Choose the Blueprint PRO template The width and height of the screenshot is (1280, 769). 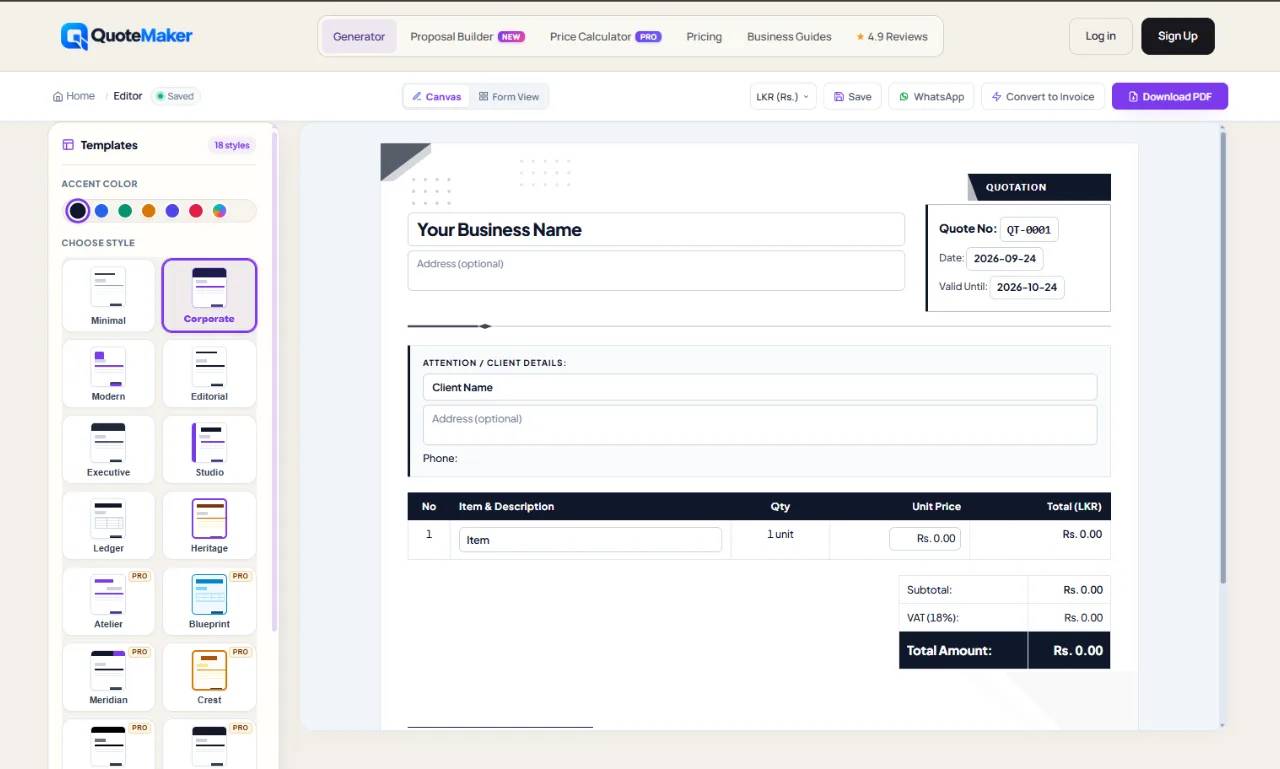point(209,601)
